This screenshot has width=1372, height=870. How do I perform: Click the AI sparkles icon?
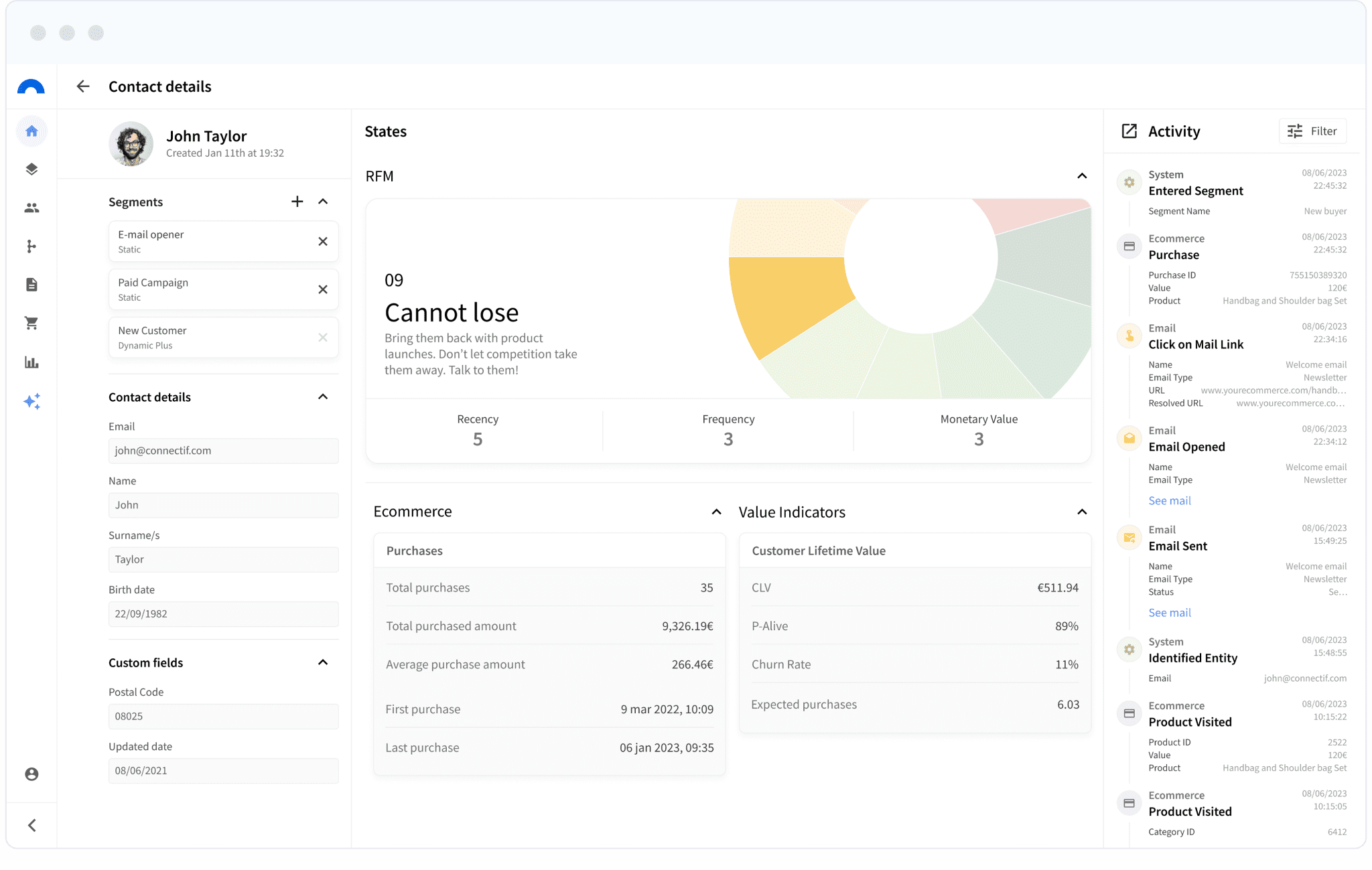coord(31,401)
